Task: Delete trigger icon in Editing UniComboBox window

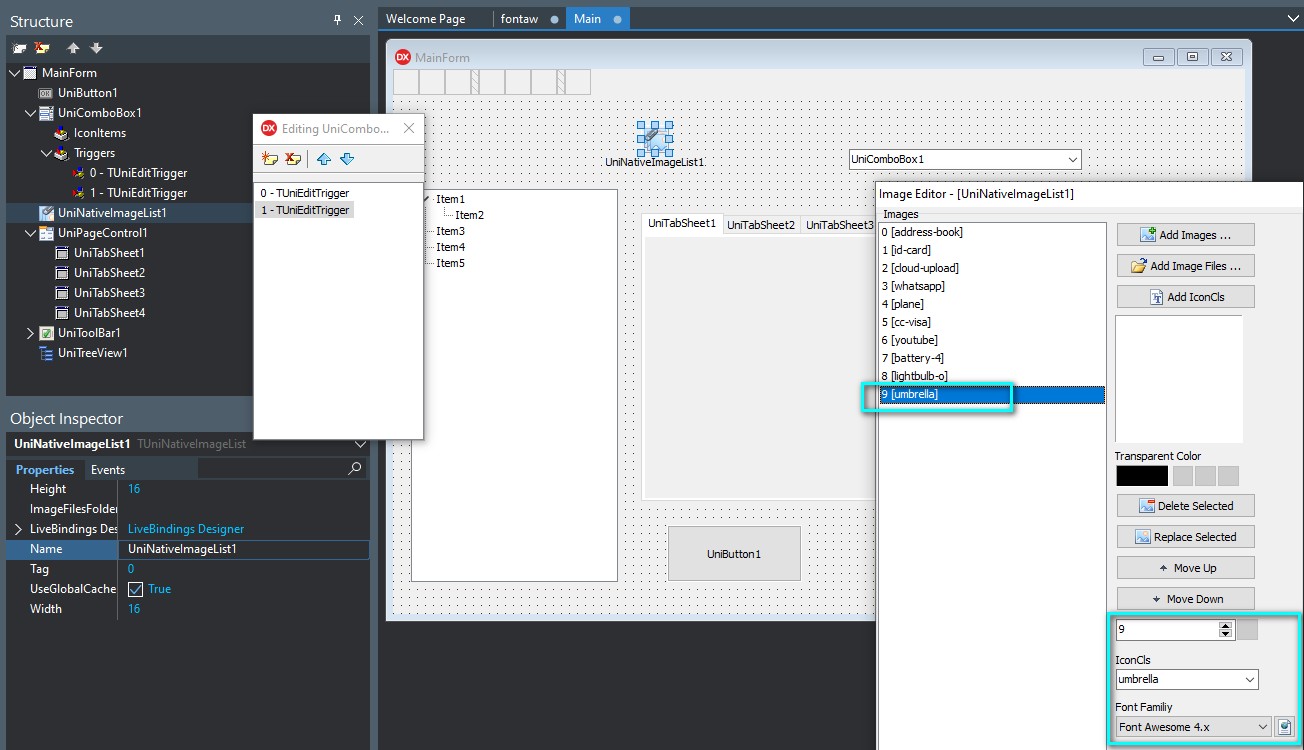Action: tap(293, 159)
